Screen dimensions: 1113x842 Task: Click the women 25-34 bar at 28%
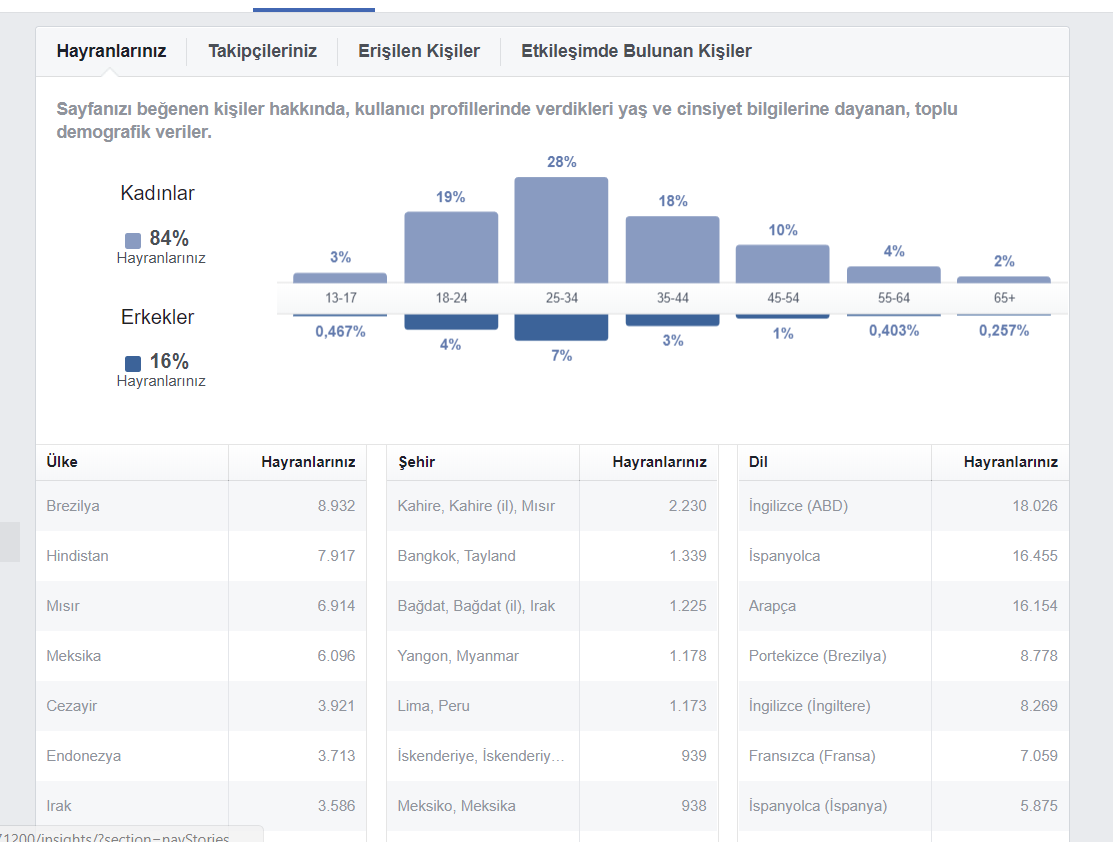coord(561,230)
